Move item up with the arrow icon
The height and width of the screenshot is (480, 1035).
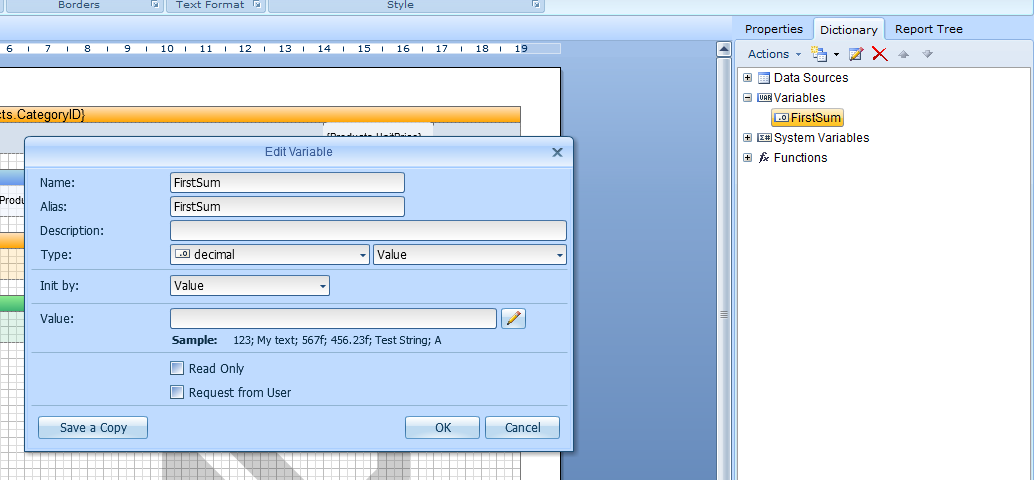click(x=904, y=54)
